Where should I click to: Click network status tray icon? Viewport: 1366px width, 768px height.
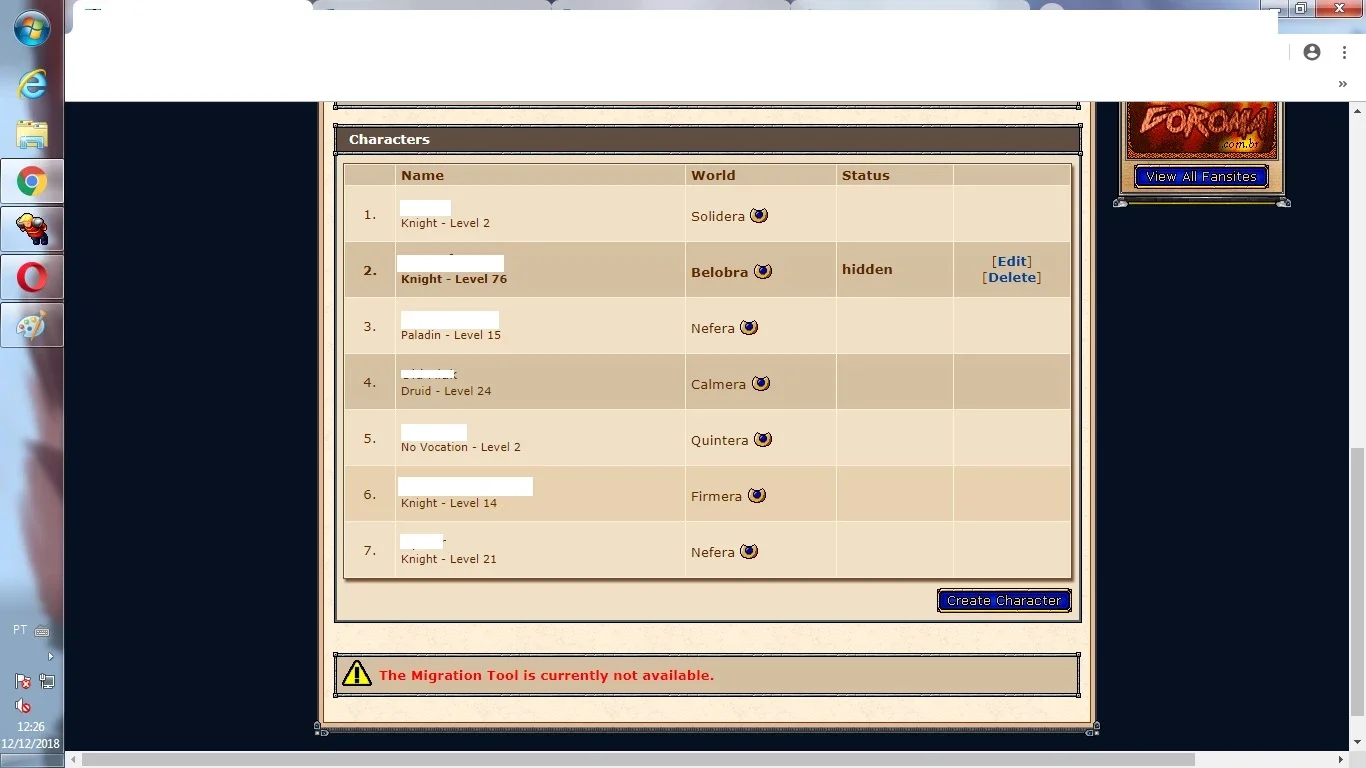(47, 681)
